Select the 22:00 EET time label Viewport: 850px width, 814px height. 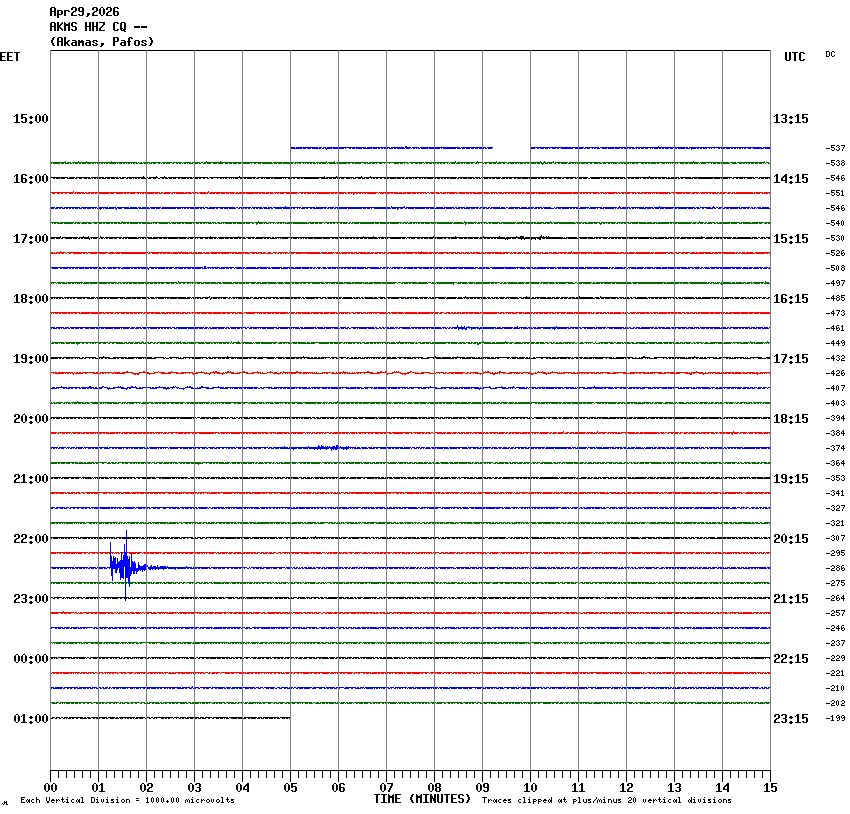coord(30,539)
